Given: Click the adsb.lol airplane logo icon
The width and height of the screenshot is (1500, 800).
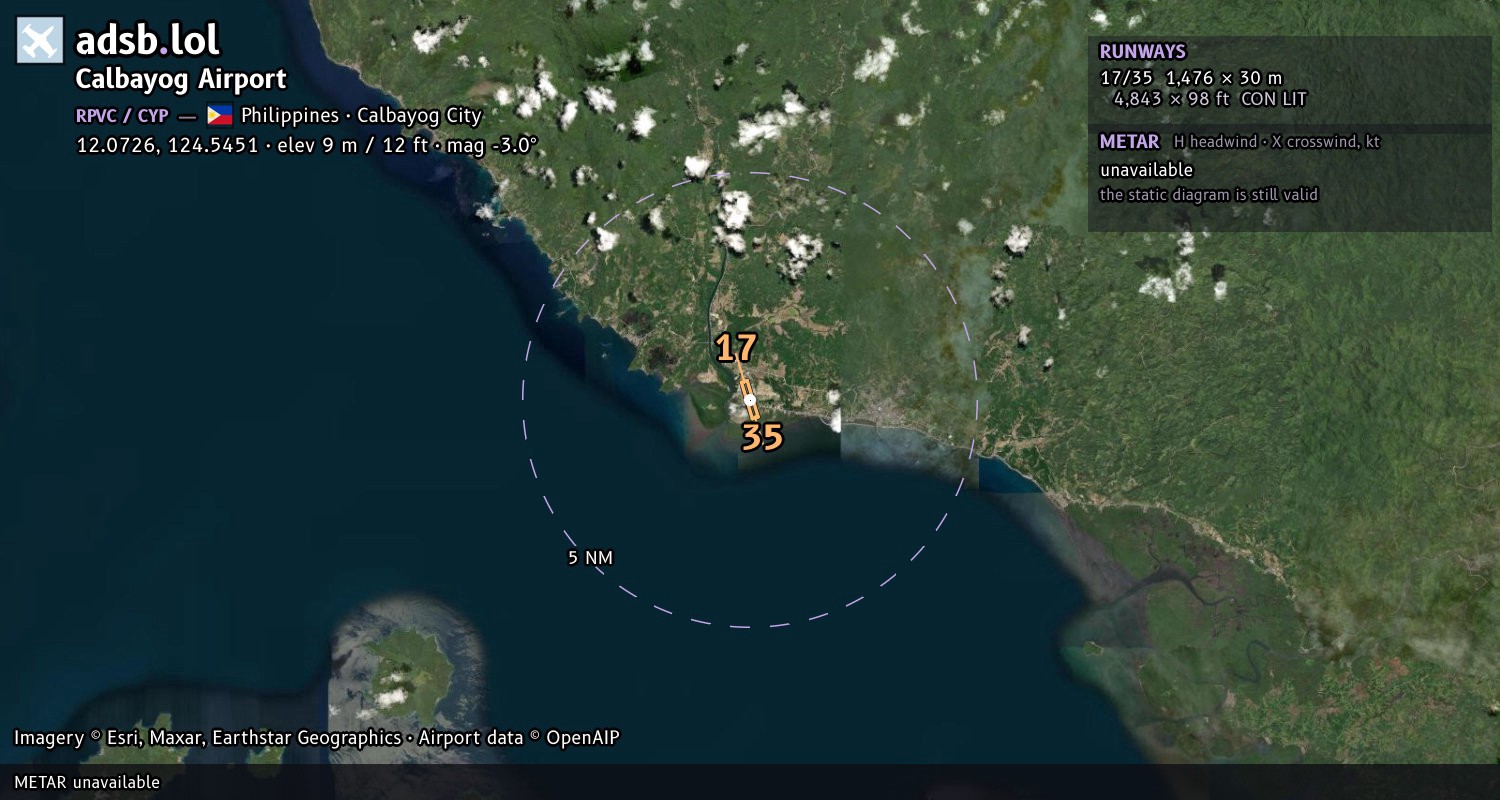Looking at the screenshot, I should [x=40, y=41].
